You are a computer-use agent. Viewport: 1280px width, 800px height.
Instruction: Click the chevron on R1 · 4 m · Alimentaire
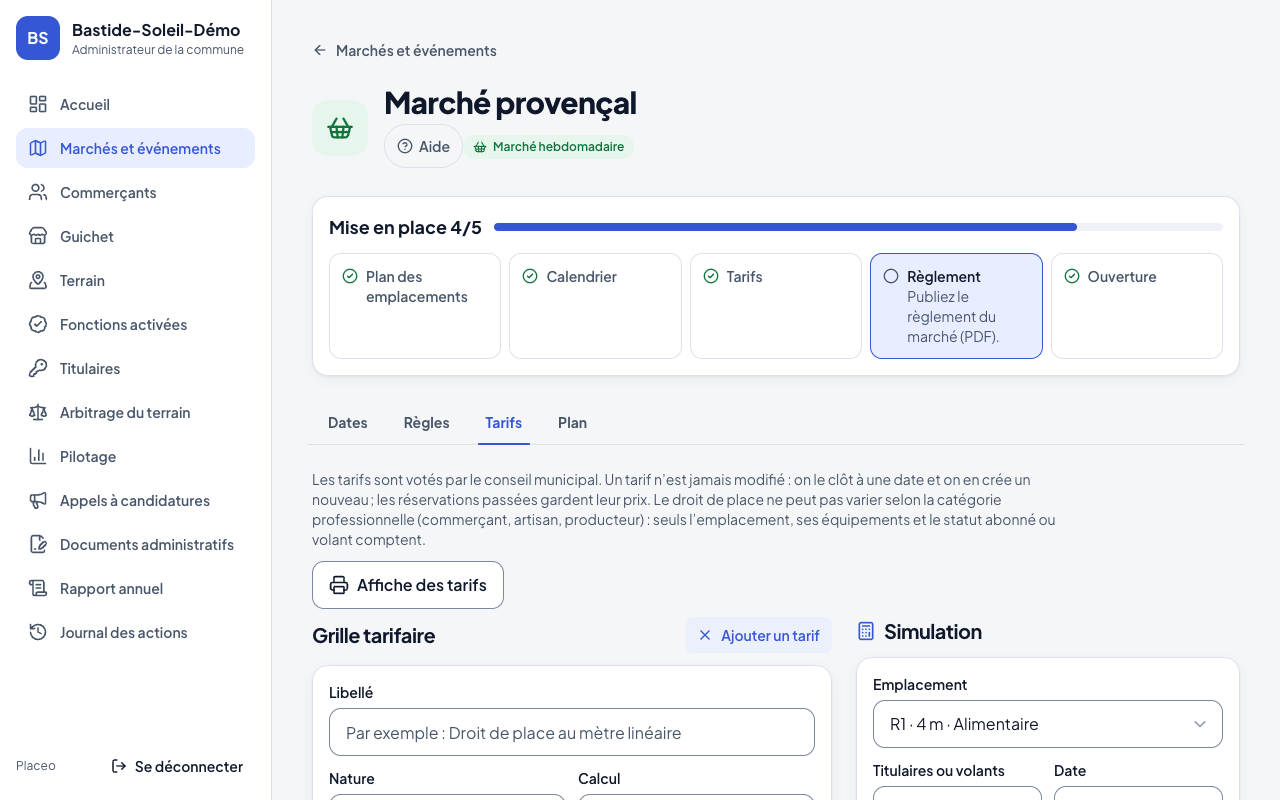(1200, 724)
